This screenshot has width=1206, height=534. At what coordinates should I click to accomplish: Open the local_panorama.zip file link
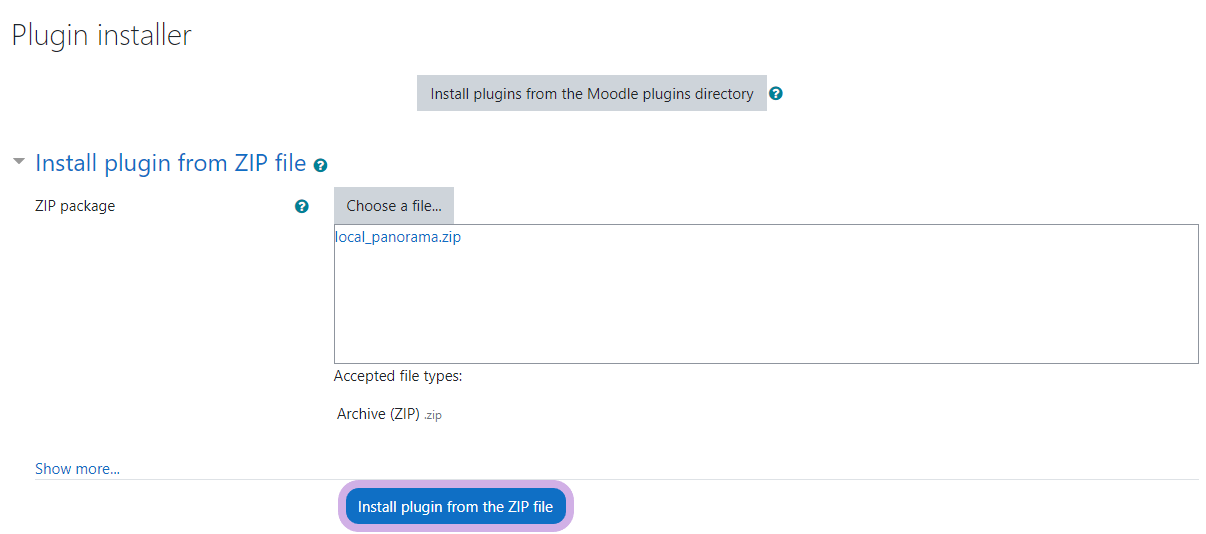pyautogui.click(x=398, y=238)
